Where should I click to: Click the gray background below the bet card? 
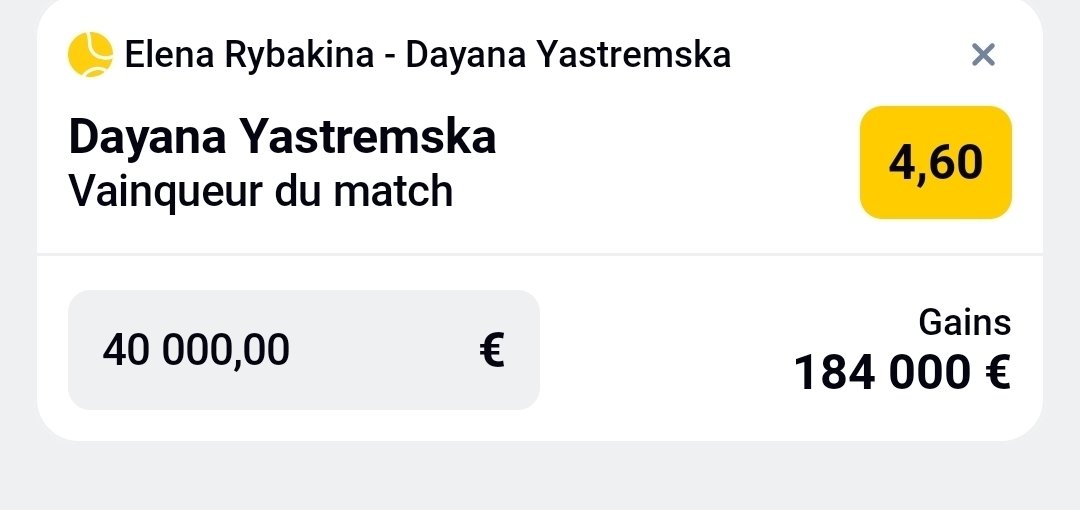[x=540, y=477]
